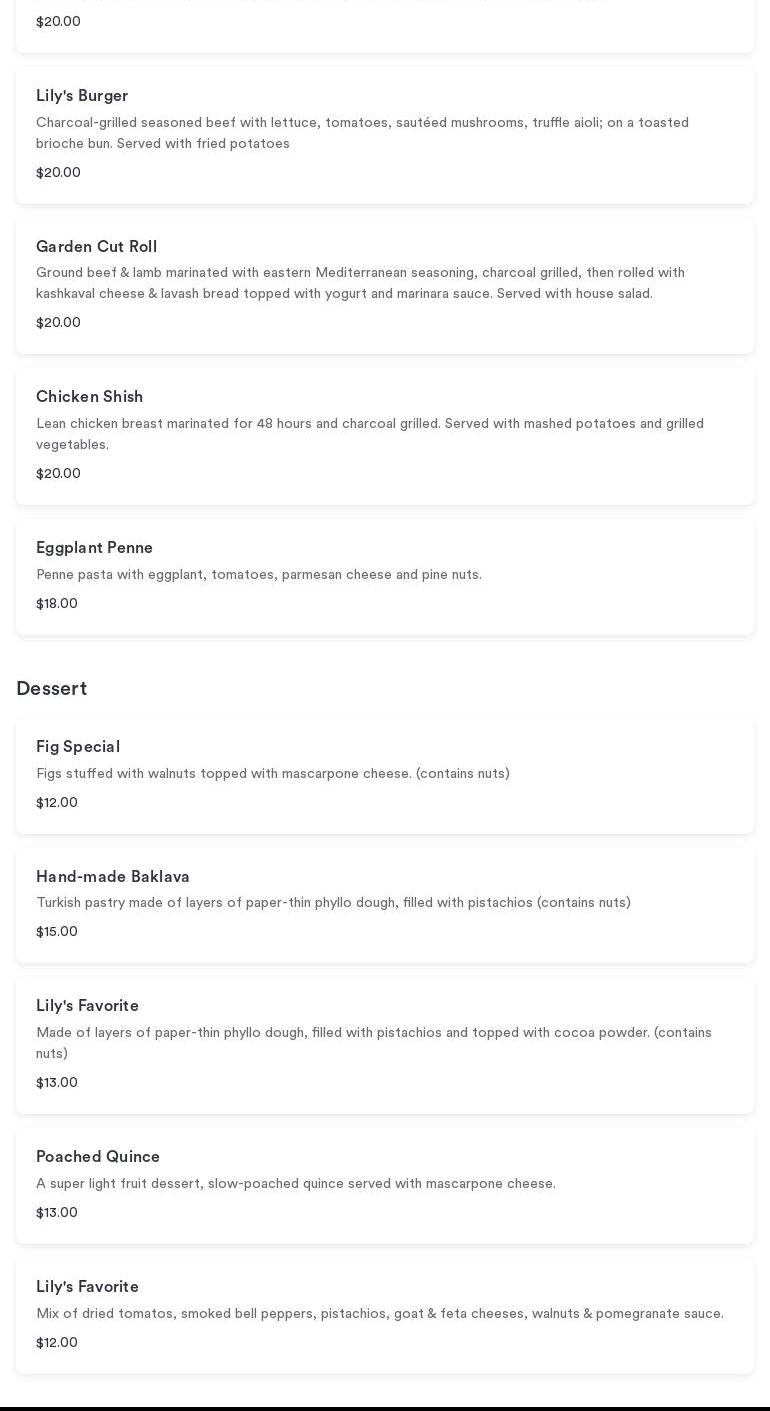The width and height of the screenshot is (770, 1411).
Task: Select the Hand-made Baklava item
Action: [112, 877]
